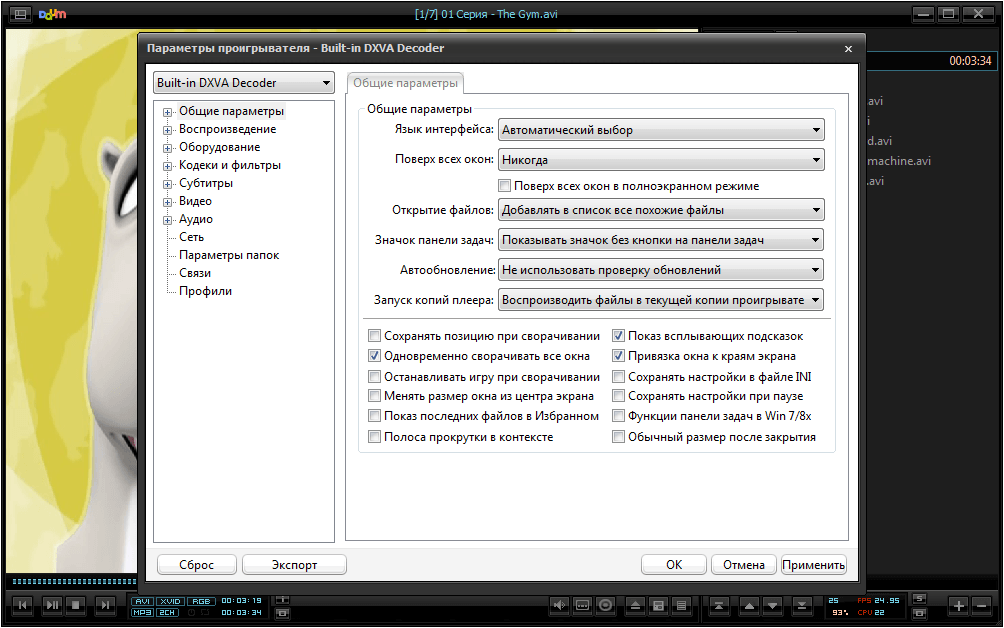Viewport: 1004px width, 628px height.
Task: Open 'Значок панели задач' dropdown
Action: pyautogui.click(x=661, y=240)
